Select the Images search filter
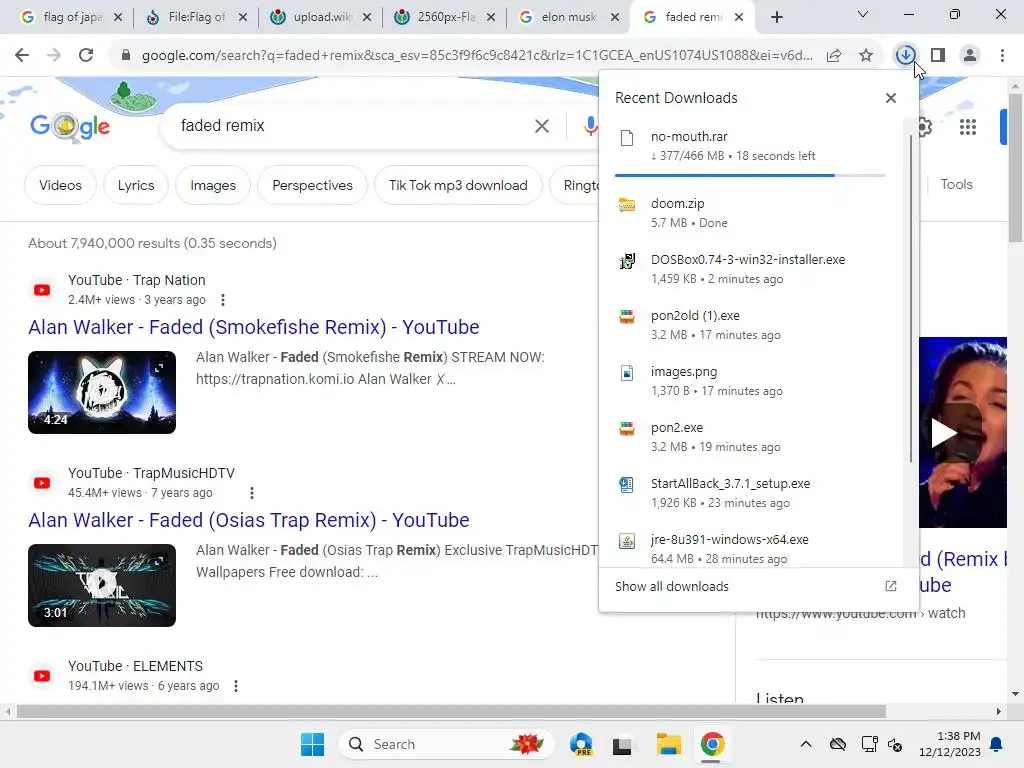This screenshot has width=1024, height=768. tap(213, 185)
